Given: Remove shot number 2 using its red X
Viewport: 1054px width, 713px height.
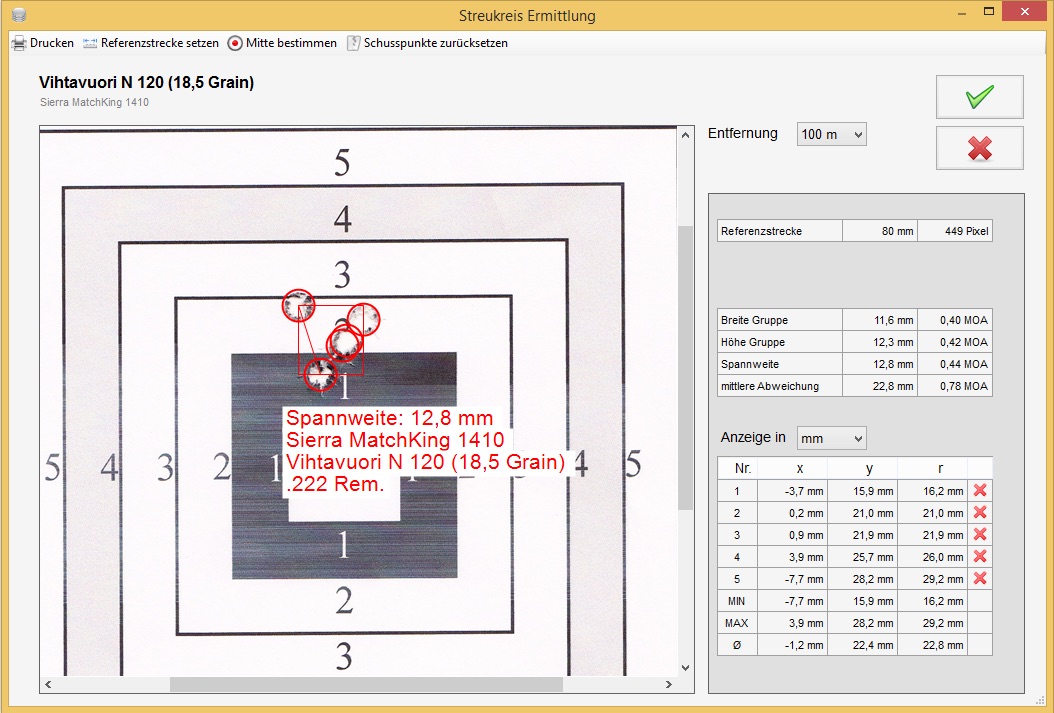Looking at the screenshot, I should point(980,513).
